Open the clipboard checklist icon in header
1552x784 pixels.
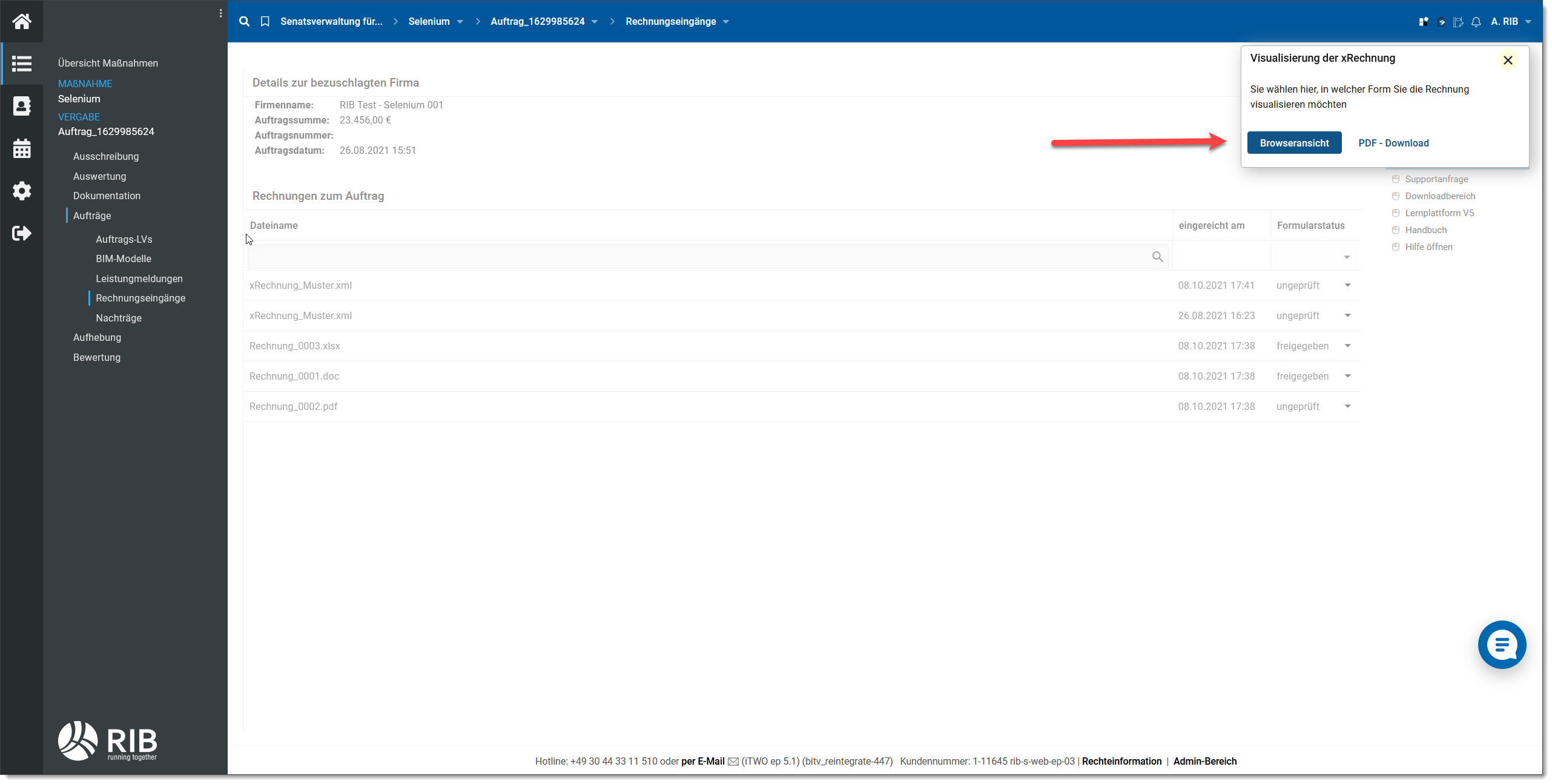coord(1441,22)
